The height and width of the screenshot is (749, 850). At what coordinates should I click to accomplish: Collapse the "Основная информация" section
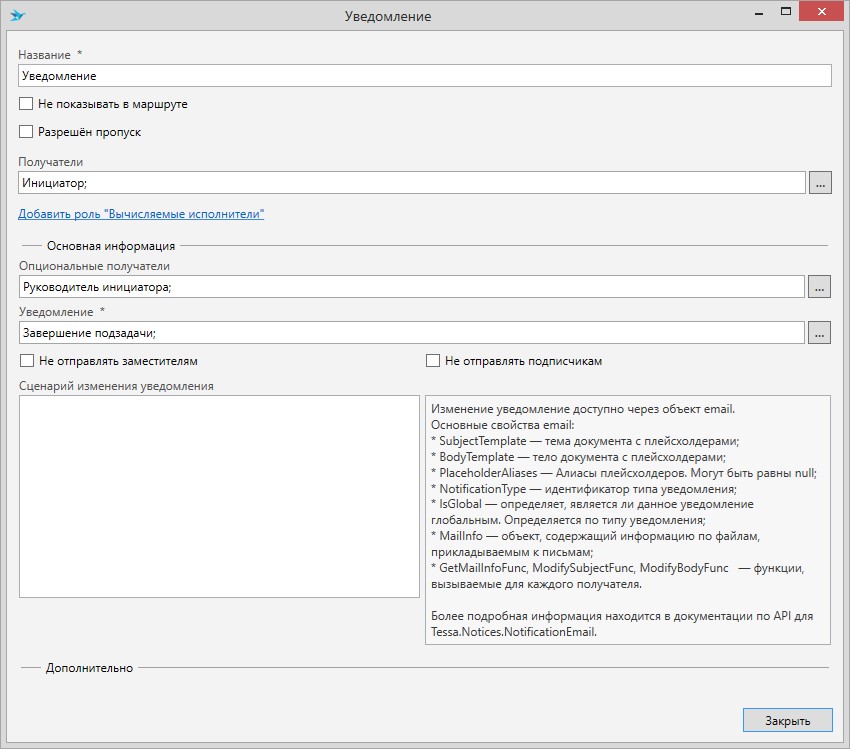110,246
